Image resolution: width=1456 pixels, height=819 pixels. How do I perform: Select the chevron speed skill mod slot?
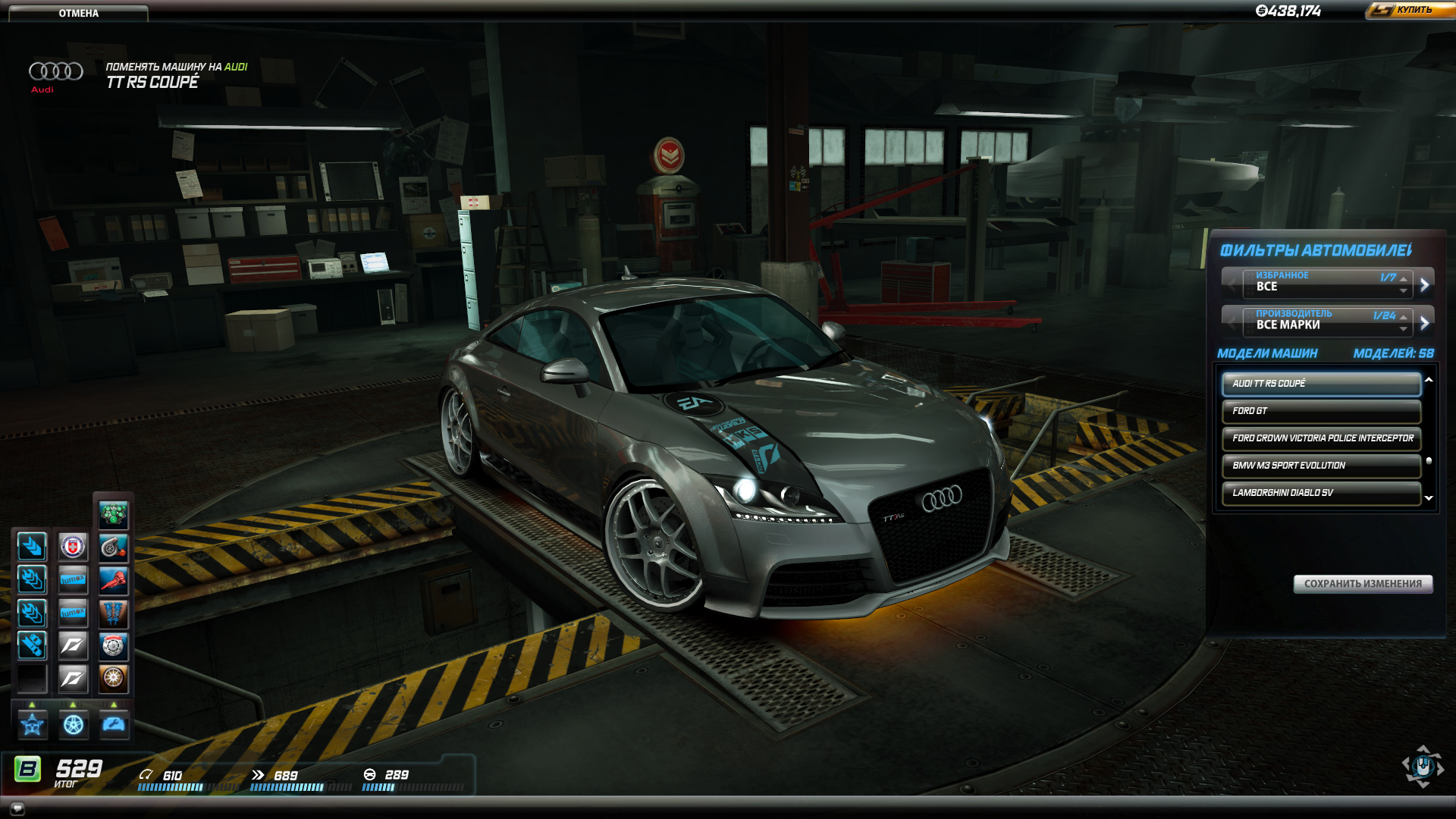coord(32,546)
